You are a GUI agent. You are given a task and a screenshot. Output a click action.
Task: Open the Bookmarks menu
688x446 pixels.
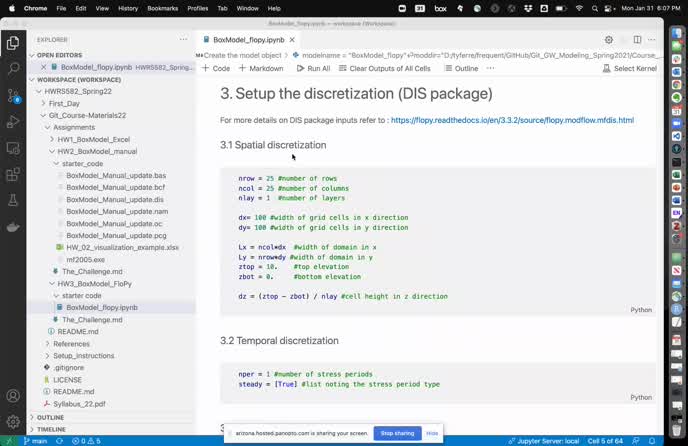coord(162,7)
